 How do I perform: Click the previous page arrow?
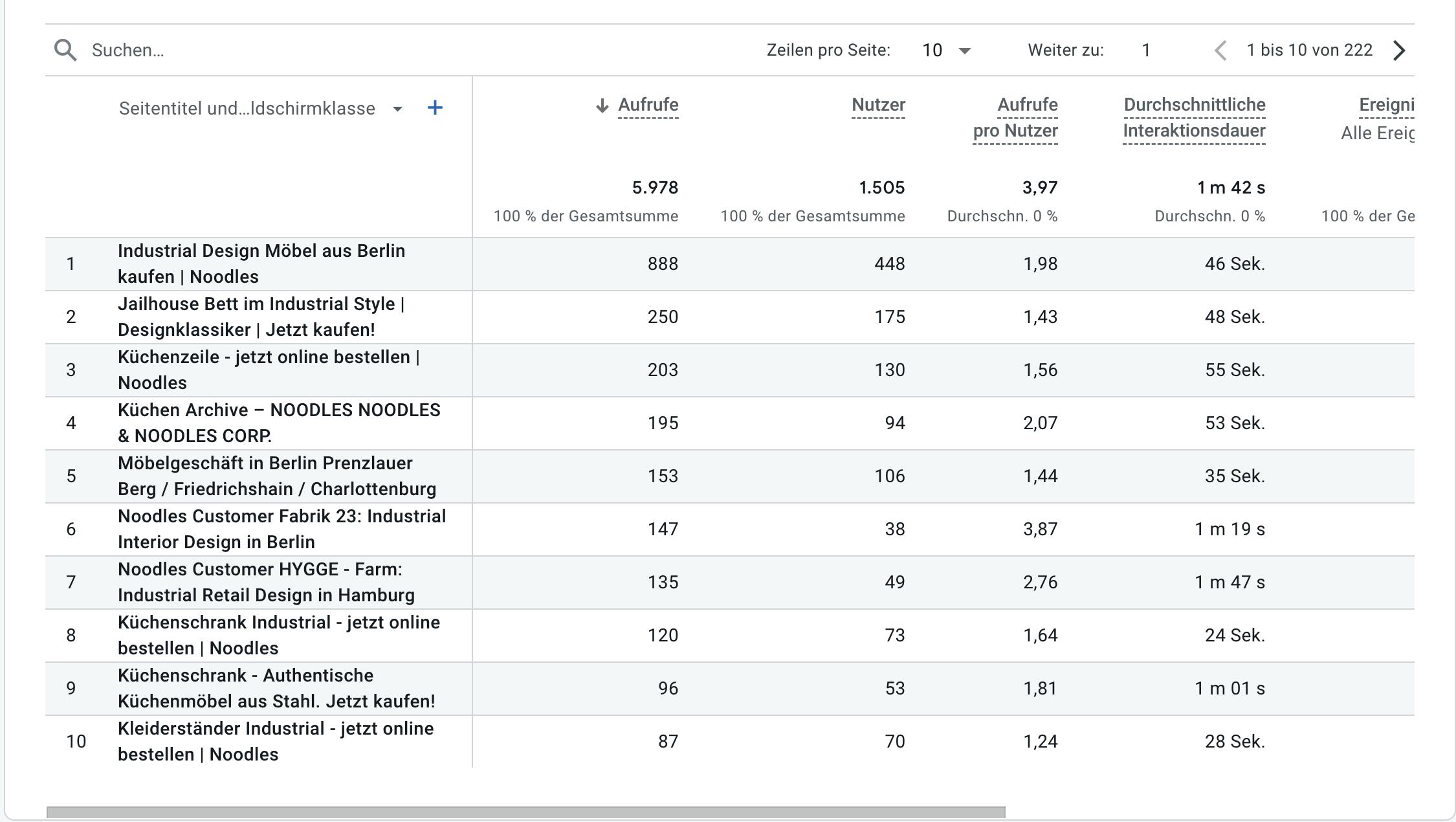(1220, 50)
